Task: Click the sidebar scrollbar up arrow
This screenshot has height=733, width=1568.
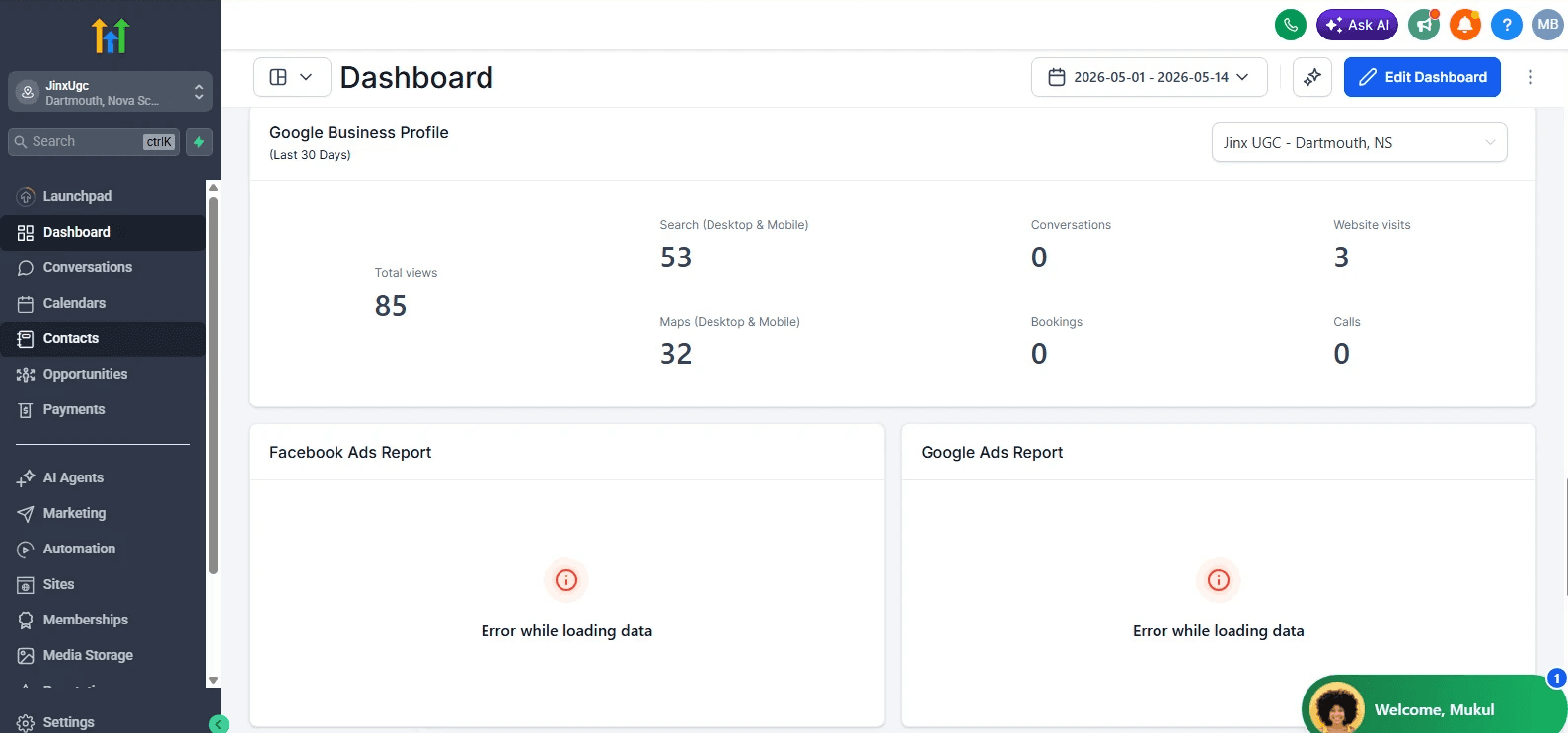Action: tap(213, 187)
